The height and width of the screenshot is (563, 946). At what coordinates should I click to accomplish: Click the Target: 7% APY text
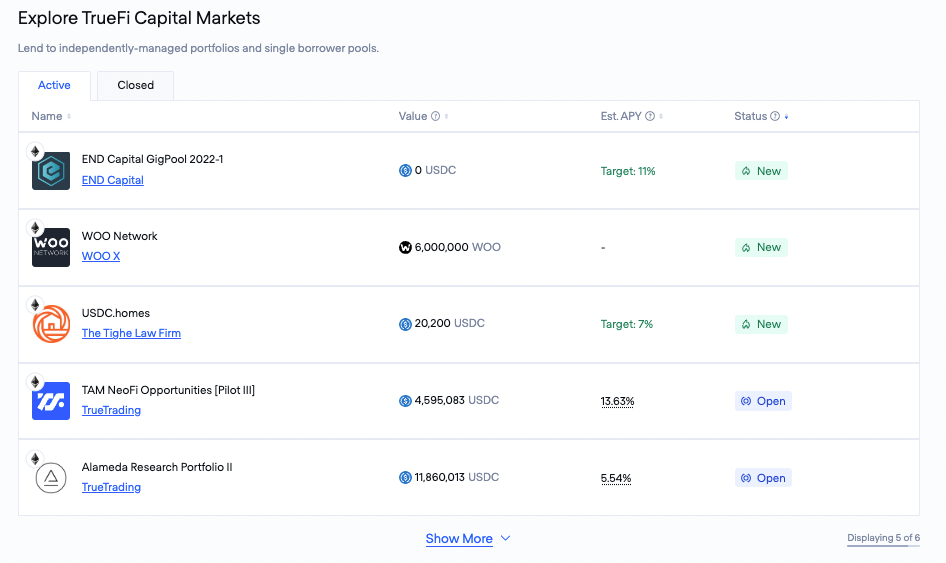[x=627, y=325]
